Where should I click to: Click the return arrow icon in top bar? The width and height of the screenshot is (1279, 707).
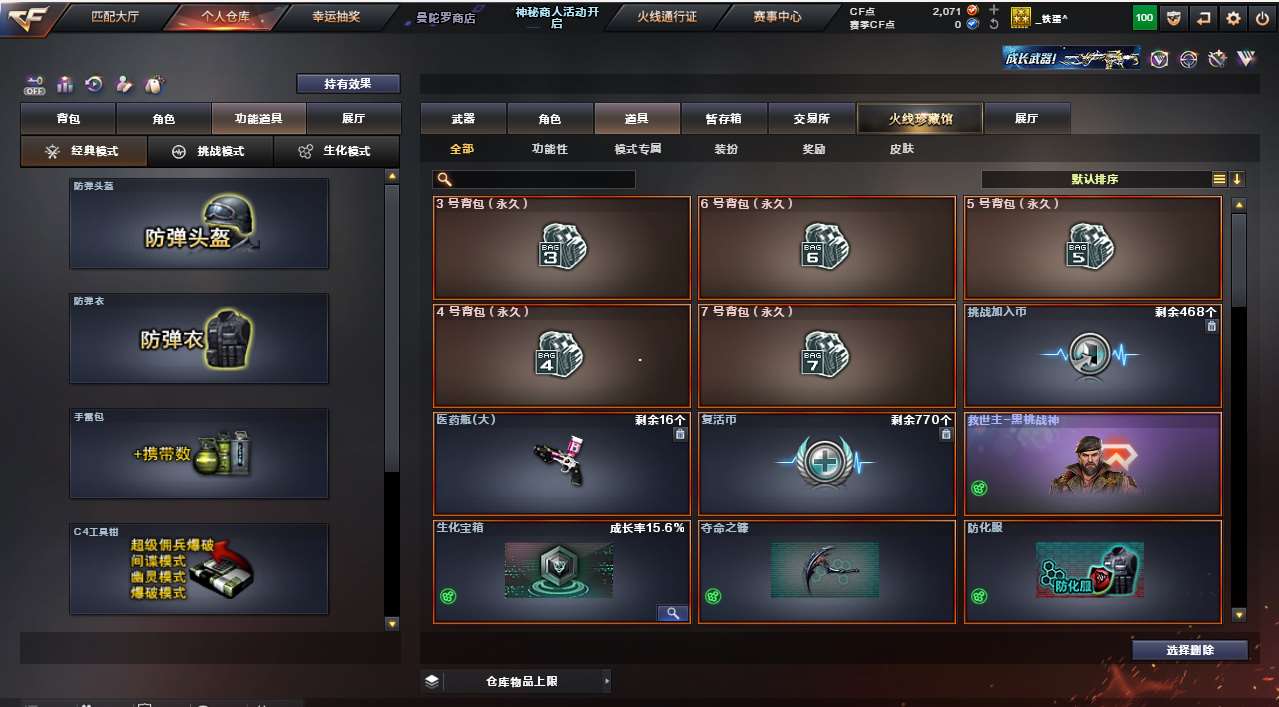pos(1204,18)
